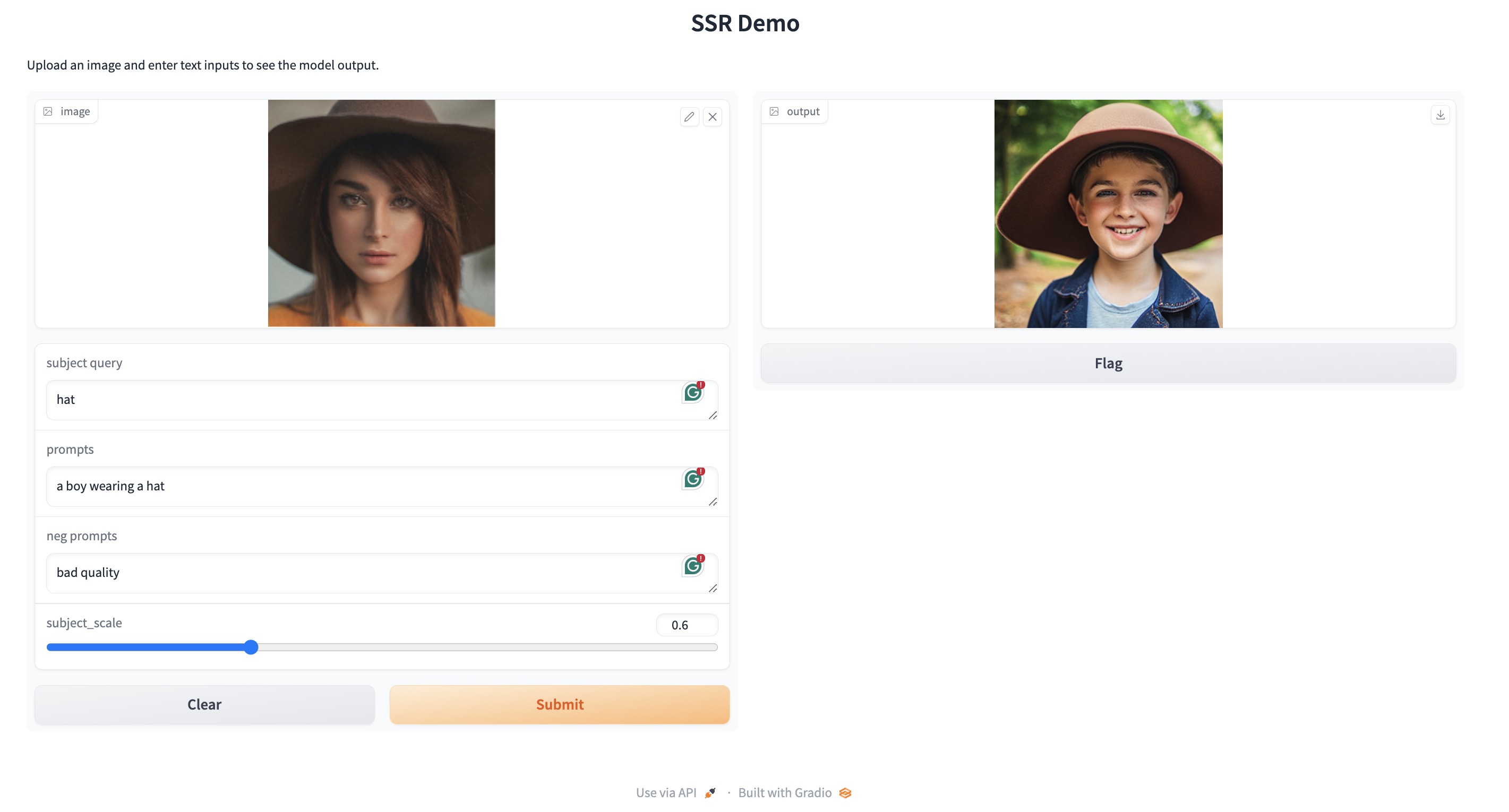Image resolution: width=1509 pixels, height=812 pixels.
Task: Click Grammarly icon in neg prompts field
Action: coord(693,566)
